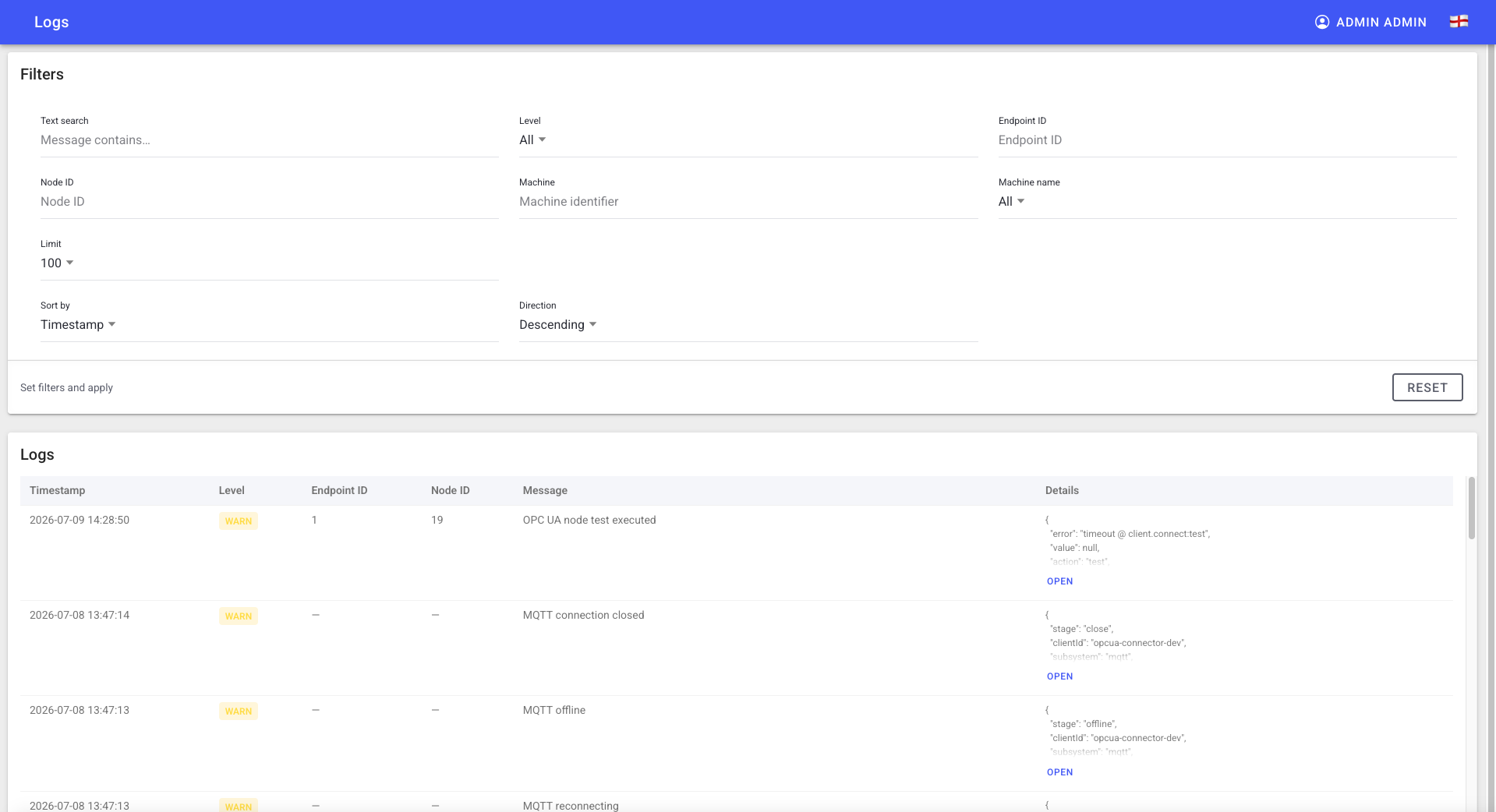Click WARN badge of OPC UA node test row
Viewport: 1496px width, 812px height.
(x=239, y=521)
